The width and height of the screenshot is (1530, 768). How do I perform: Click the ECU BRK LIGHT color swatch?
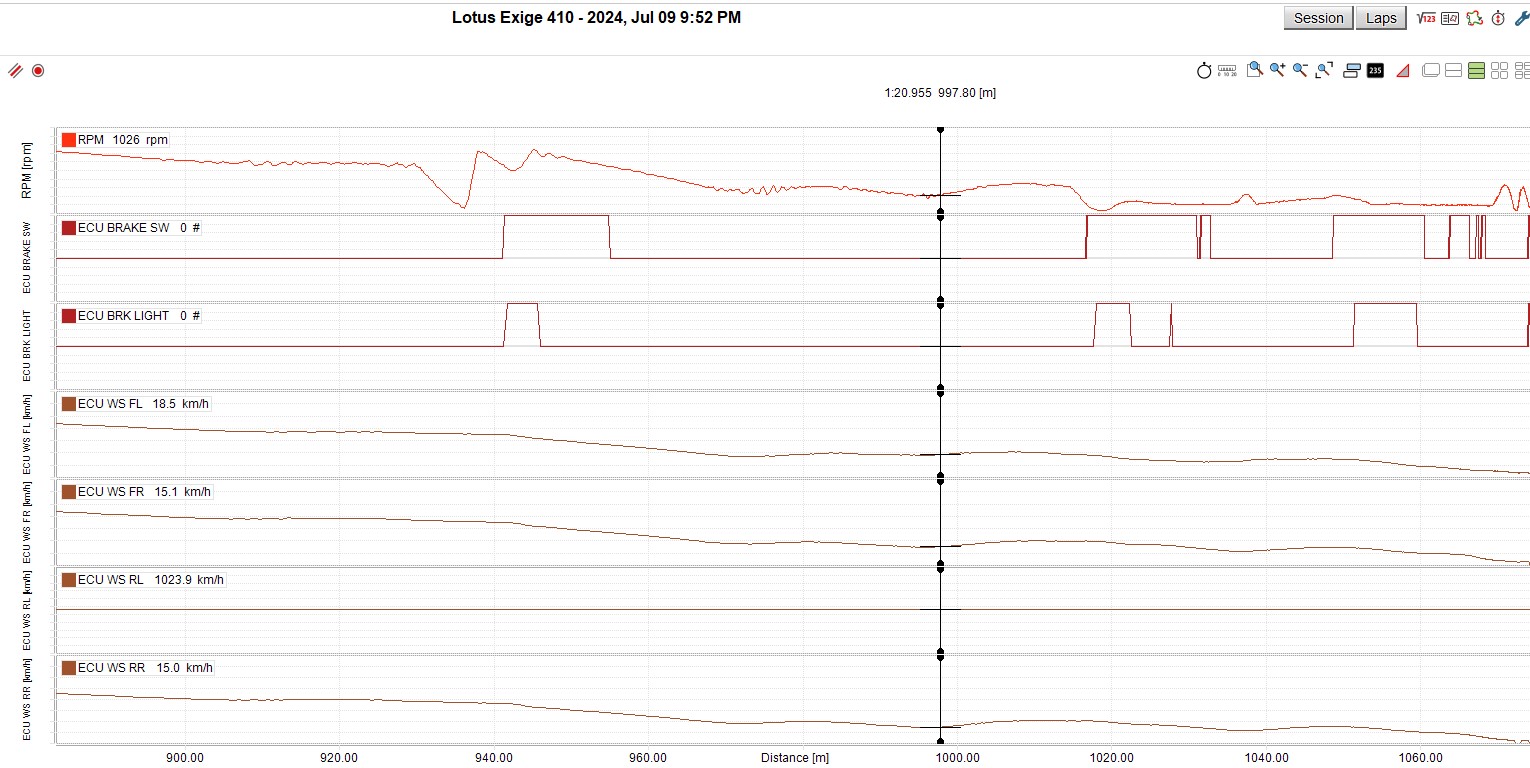tap(68, 316)
